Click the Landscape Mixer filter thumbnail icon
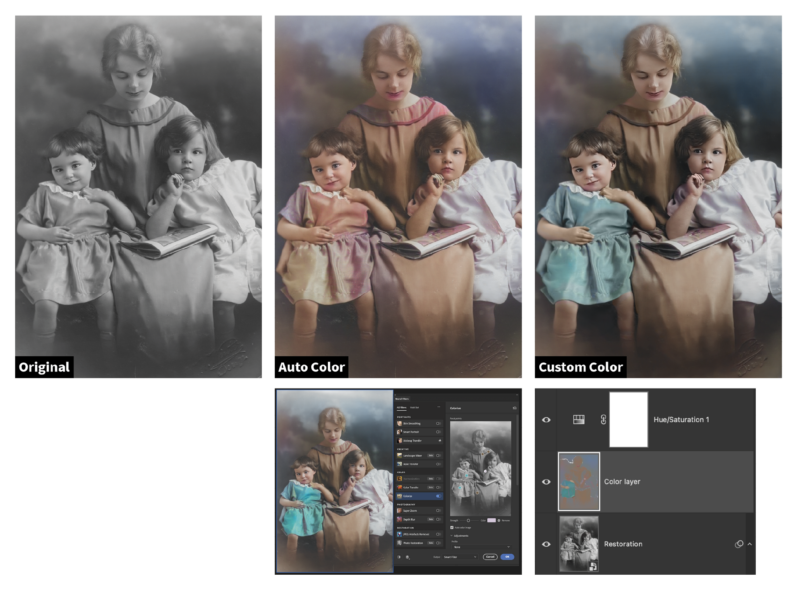Screen dimensions: 800x591 point(399,456)
